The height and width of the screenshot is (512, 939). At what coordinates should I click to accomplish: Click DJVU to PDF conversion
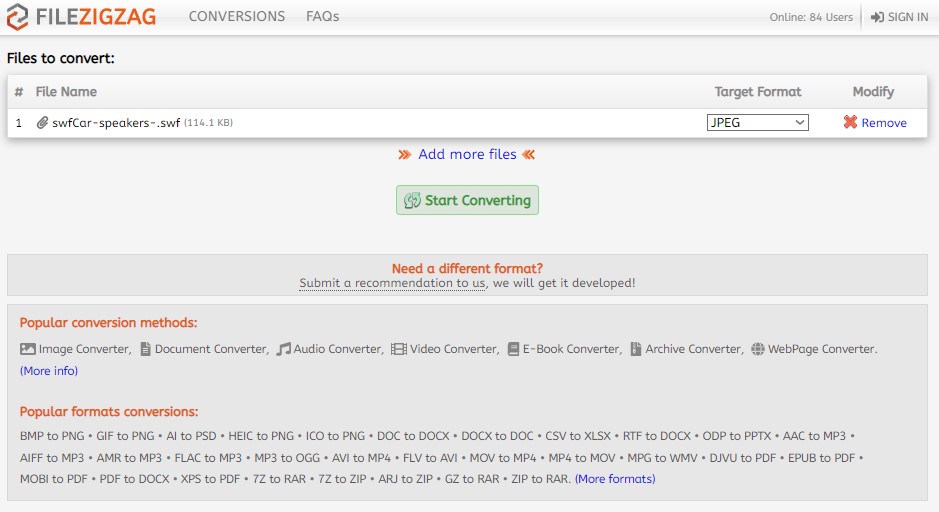[743, 458]
